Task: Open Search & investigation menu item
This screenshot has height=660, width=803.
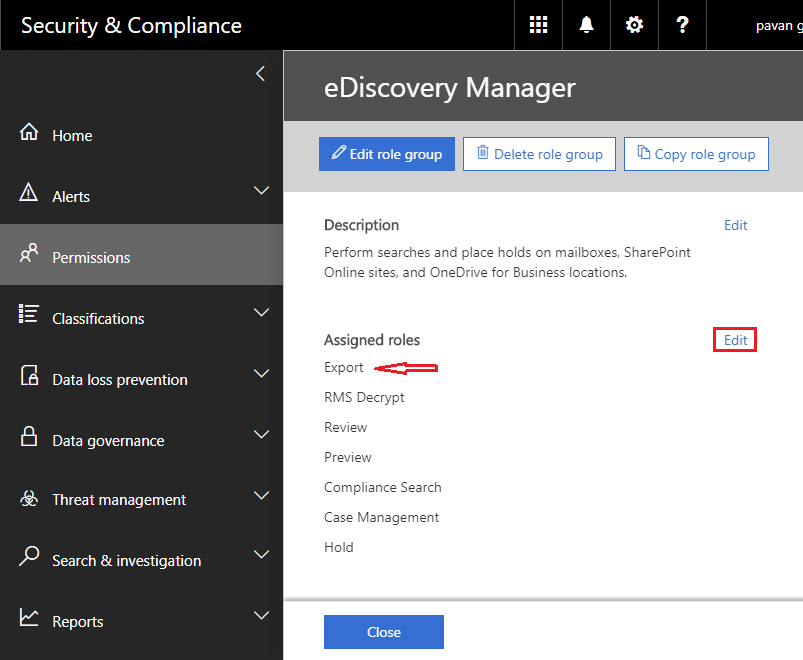Action: pyautogui.click(x=141, y=560)
